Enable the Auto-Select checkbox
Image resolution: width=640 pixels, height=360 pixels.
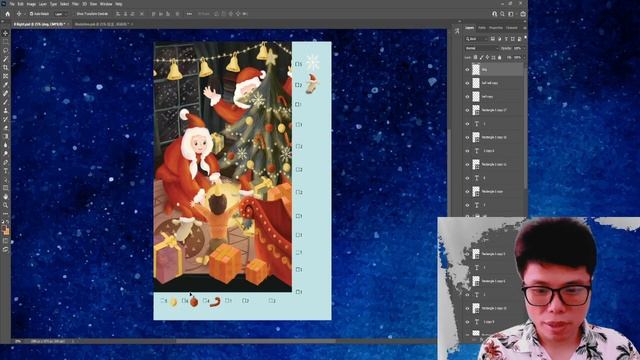[31, 14]
